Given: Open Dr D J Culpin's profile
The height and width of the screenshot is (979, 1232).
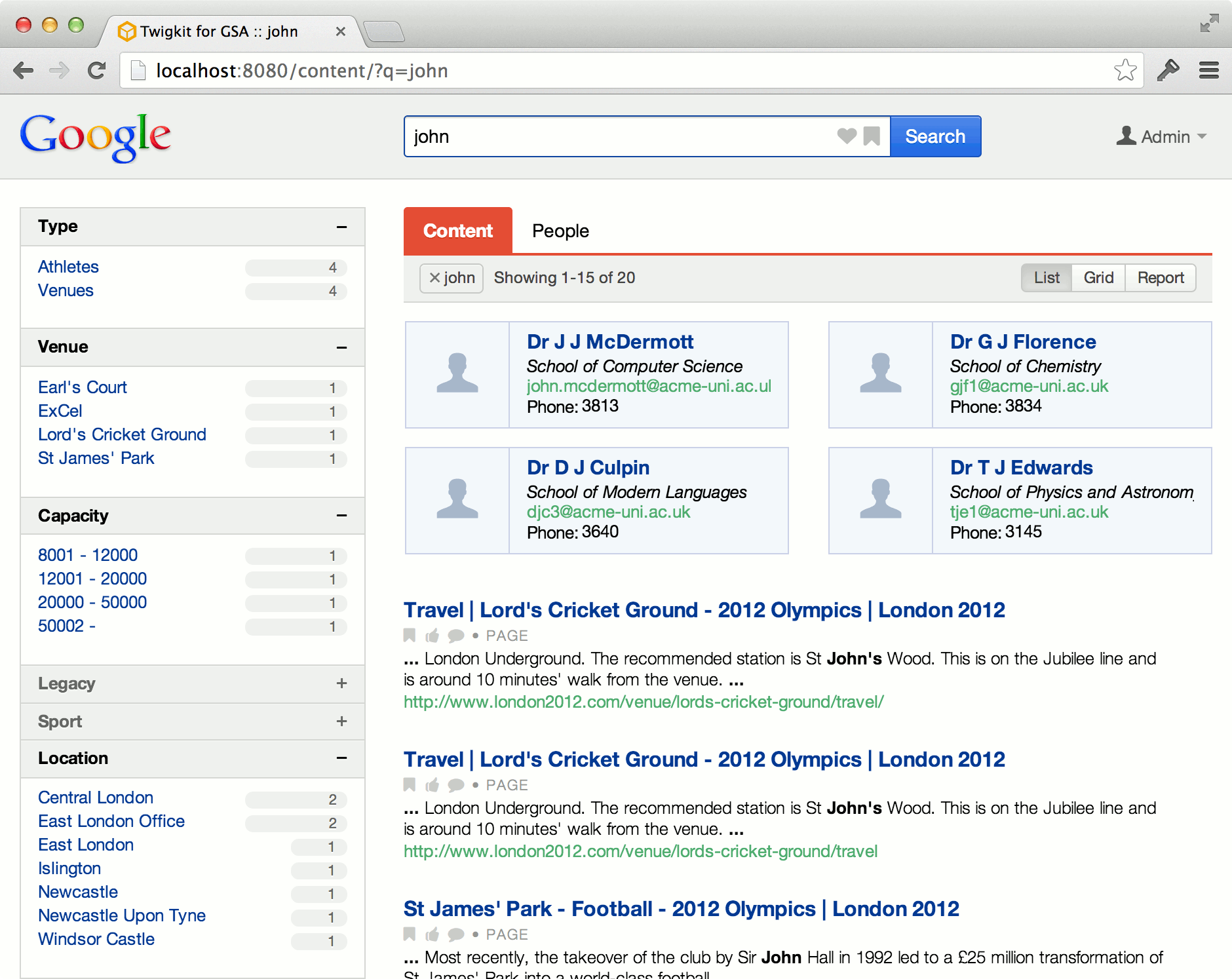Looking at the screenshot, I should click(x=588, y=467).
